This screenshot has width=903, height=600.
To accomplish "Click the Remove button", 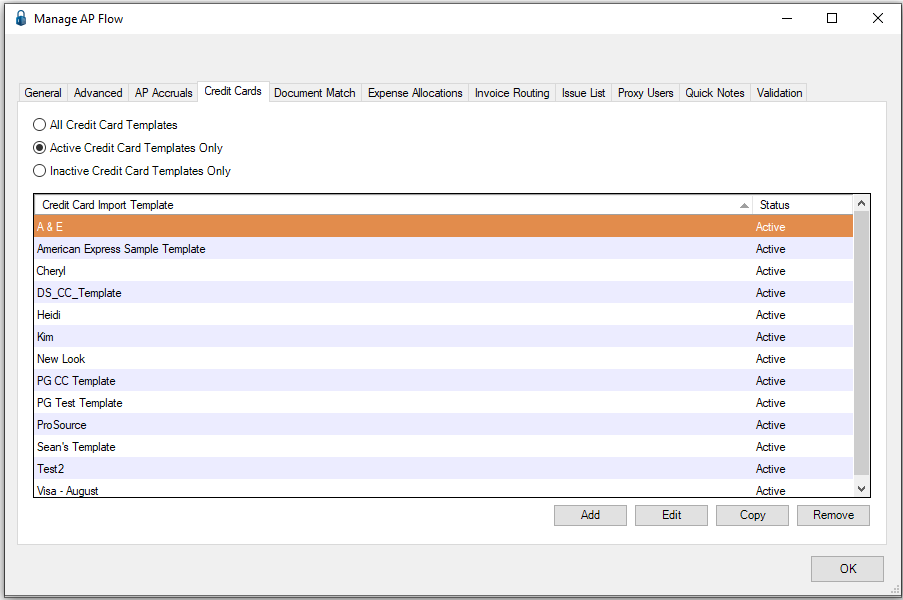I will point(833,515).
